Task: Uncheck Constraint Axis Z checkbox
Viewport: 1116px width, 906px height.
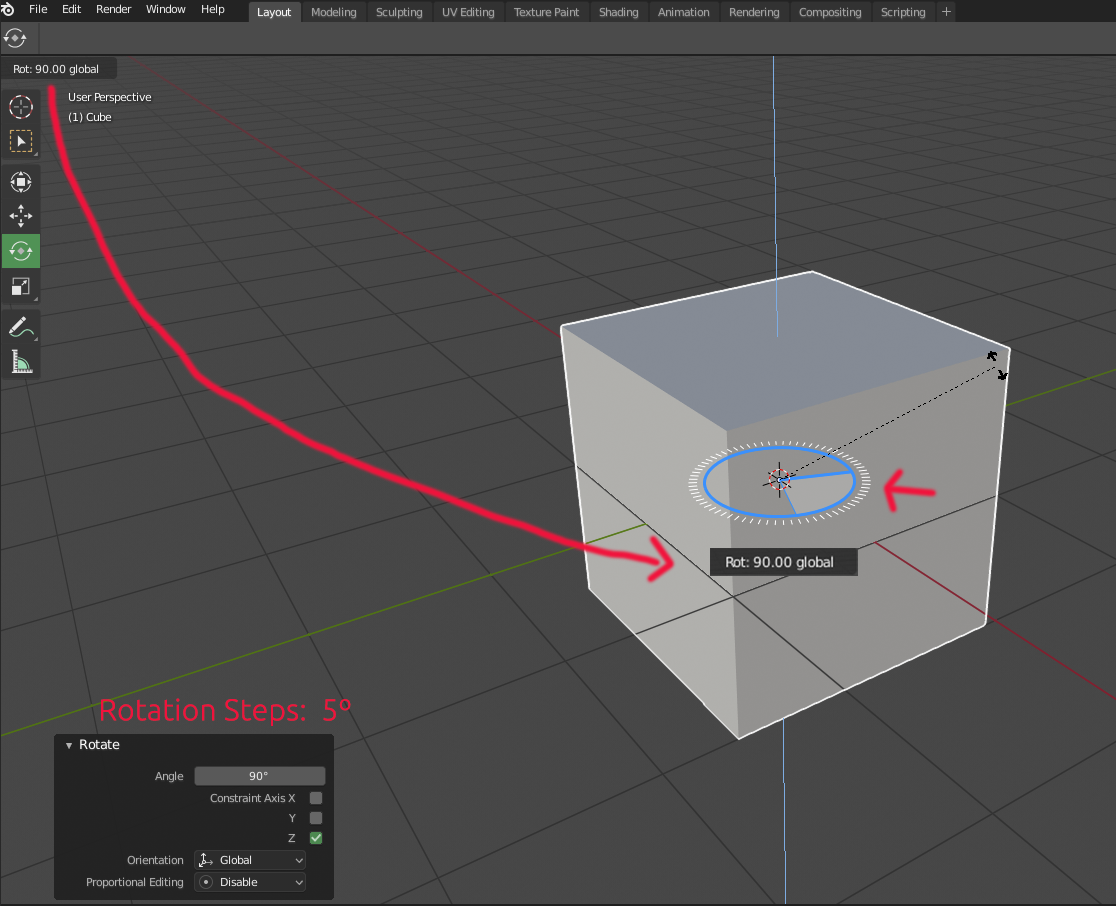Action: click(316, 838)
